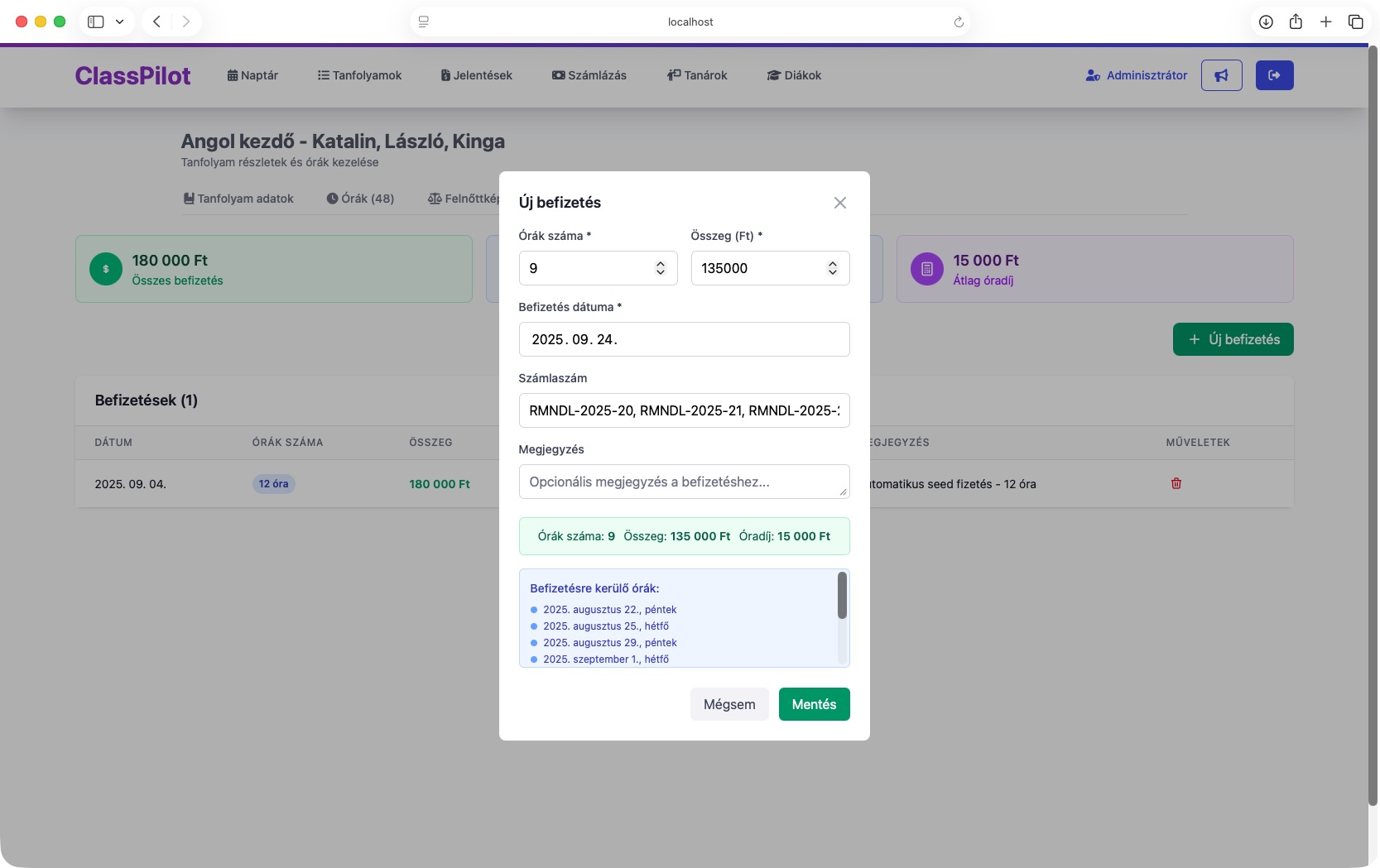Focus the Megjegyzés text area
Image resolution: width=1380 pixels, height=868 pixels.
[683, 482]
